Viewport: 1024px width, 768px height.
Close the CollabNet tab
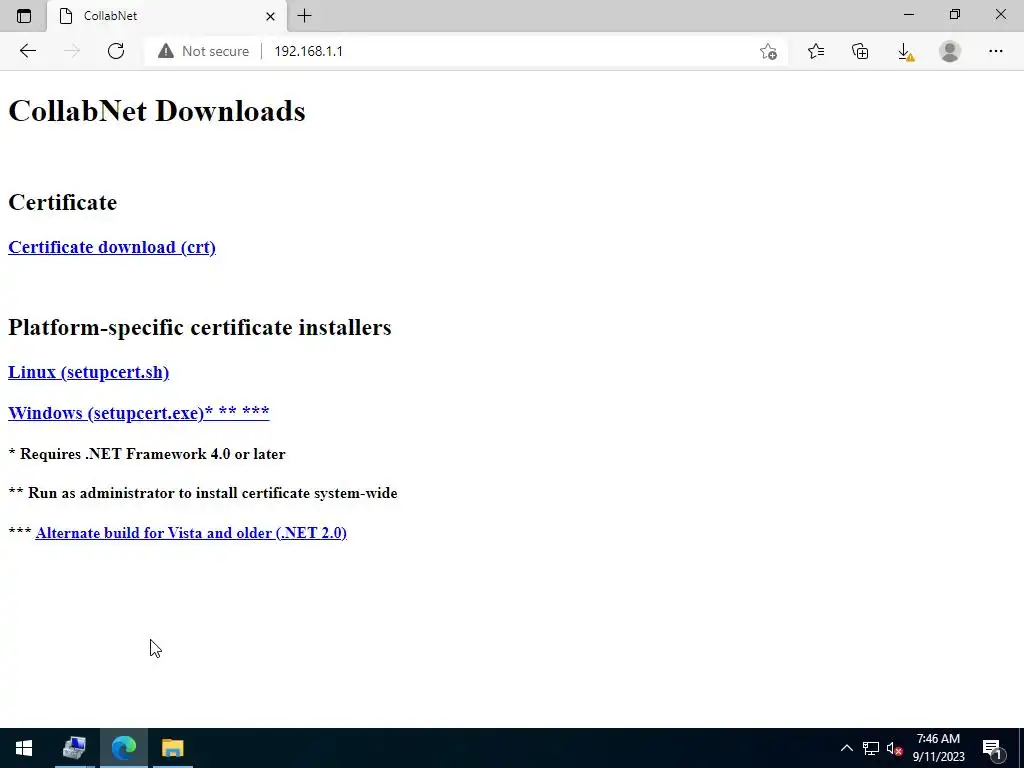point(270,16)
